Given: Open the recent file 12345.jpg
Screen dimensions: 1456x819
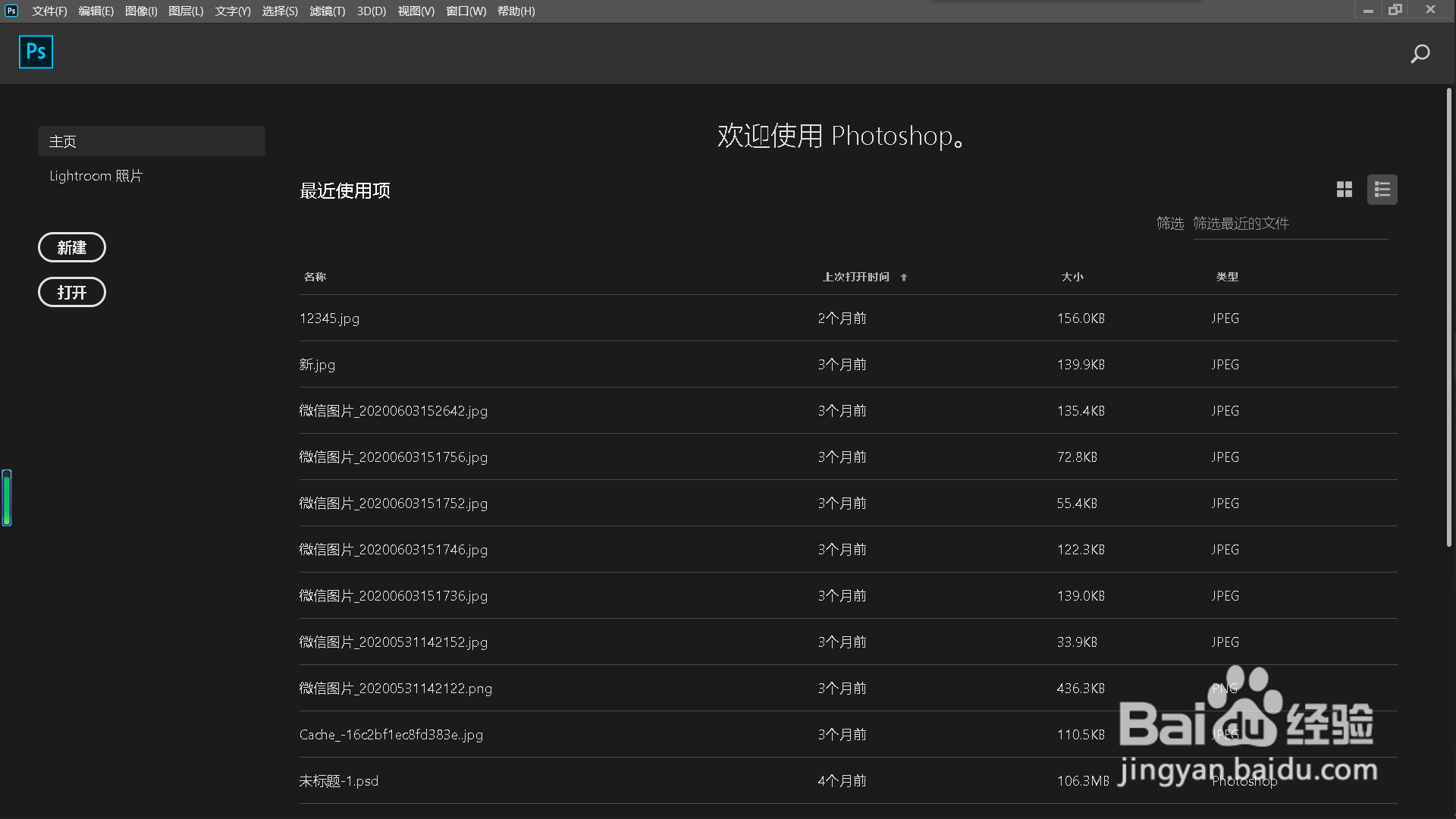Looking at the screenshot, I should pos(329,318).
